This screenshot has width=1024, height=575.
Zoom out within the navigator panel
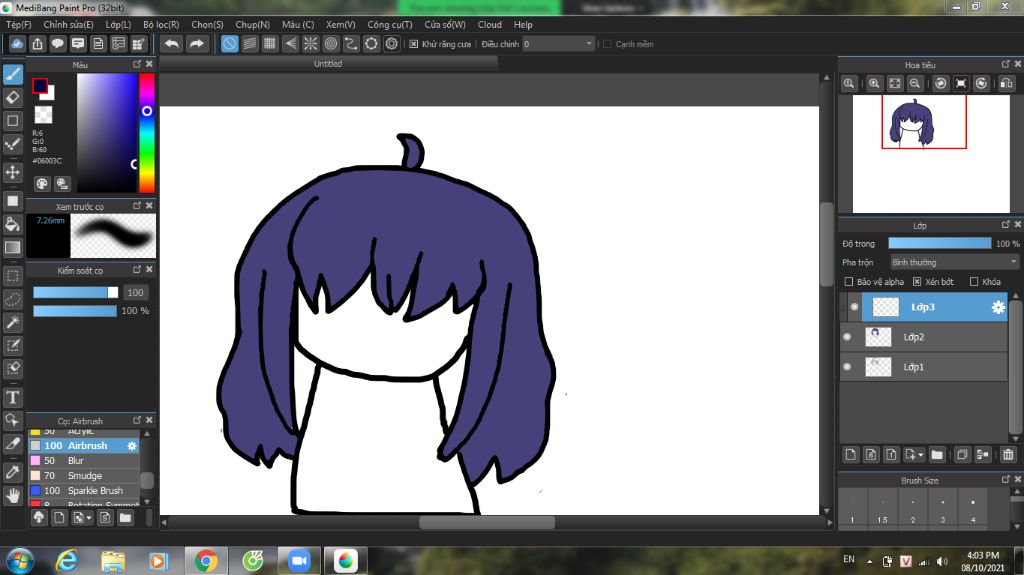click(915, 83)
